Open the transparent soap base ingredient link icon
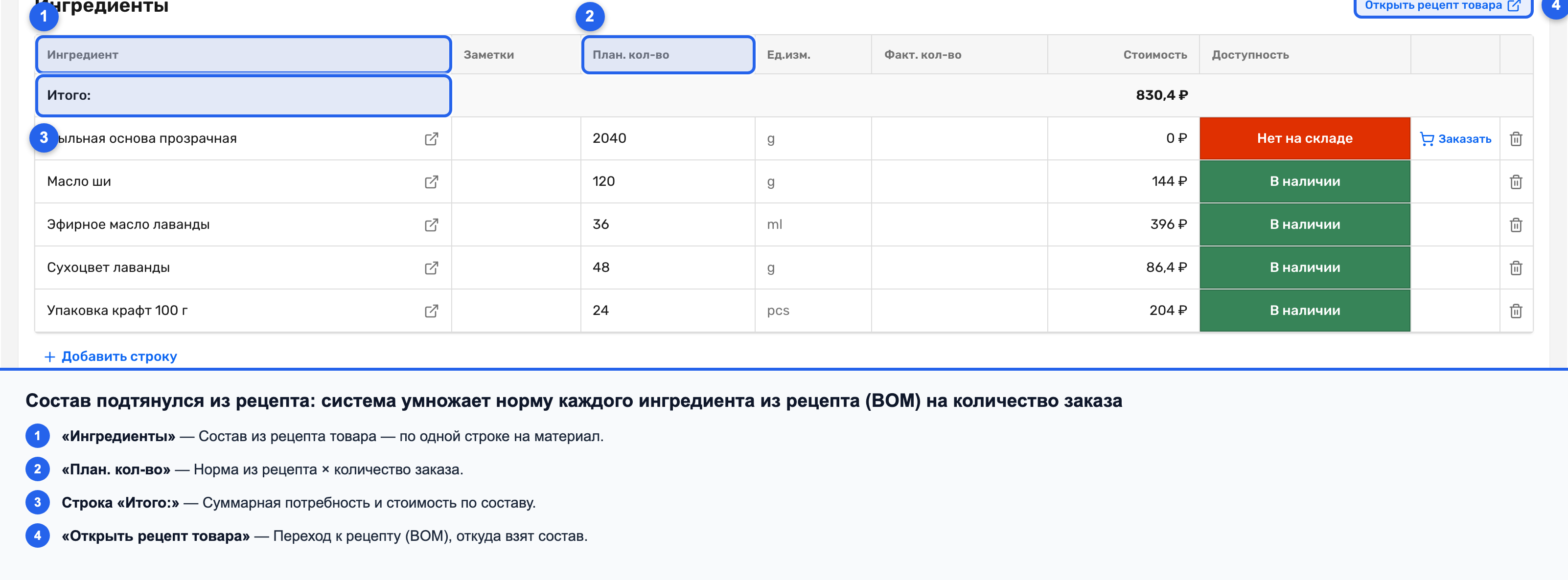Screen dimensions: 1568x580 pyautogui.click(x=431, y=139)
